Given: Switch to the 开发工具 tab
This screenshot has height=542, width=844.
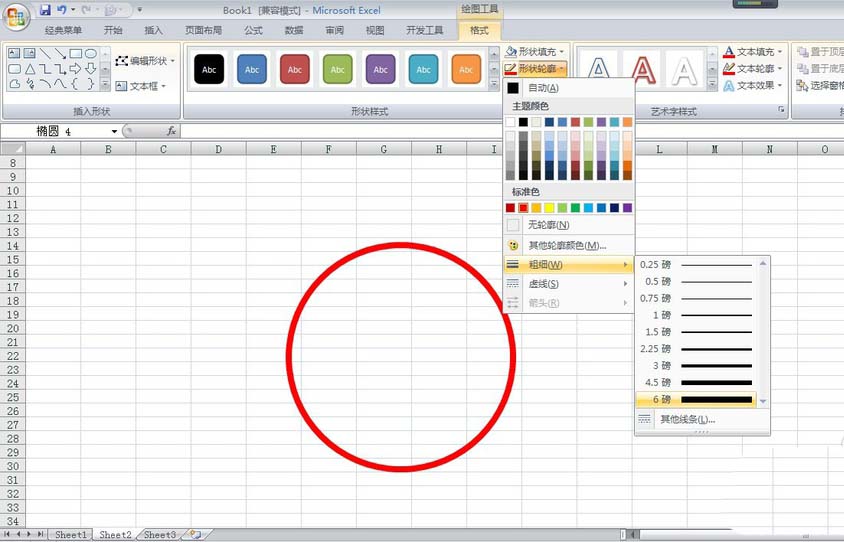Looking at the screenshot, I should tap(425, 30).
